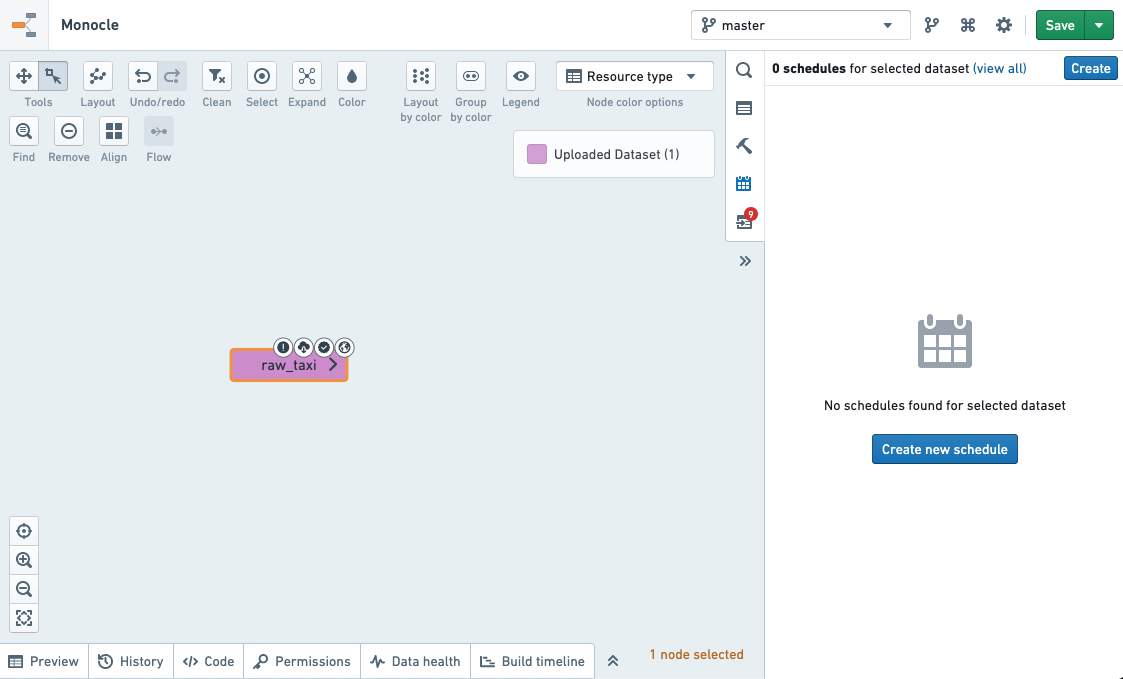Open the build hammer sidebar panel
Image resolution: width=1123 pixels, height=679 pixels.
(x=744, y=145)
